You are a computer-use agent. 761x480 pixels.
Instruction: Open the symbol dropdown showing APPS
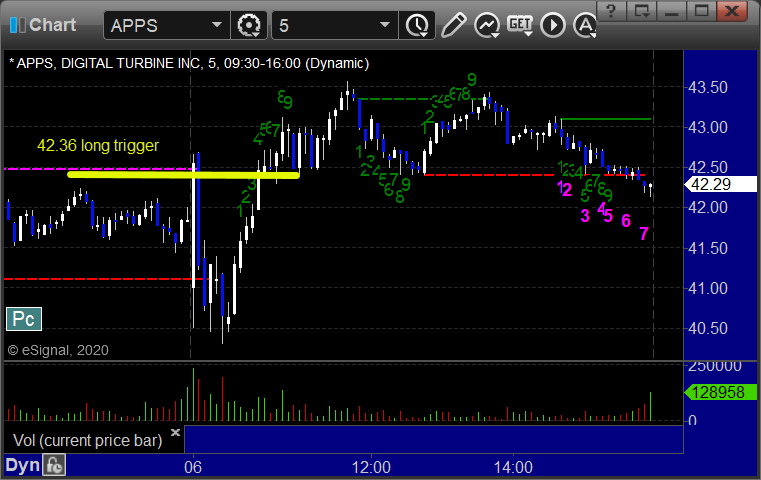166,25
